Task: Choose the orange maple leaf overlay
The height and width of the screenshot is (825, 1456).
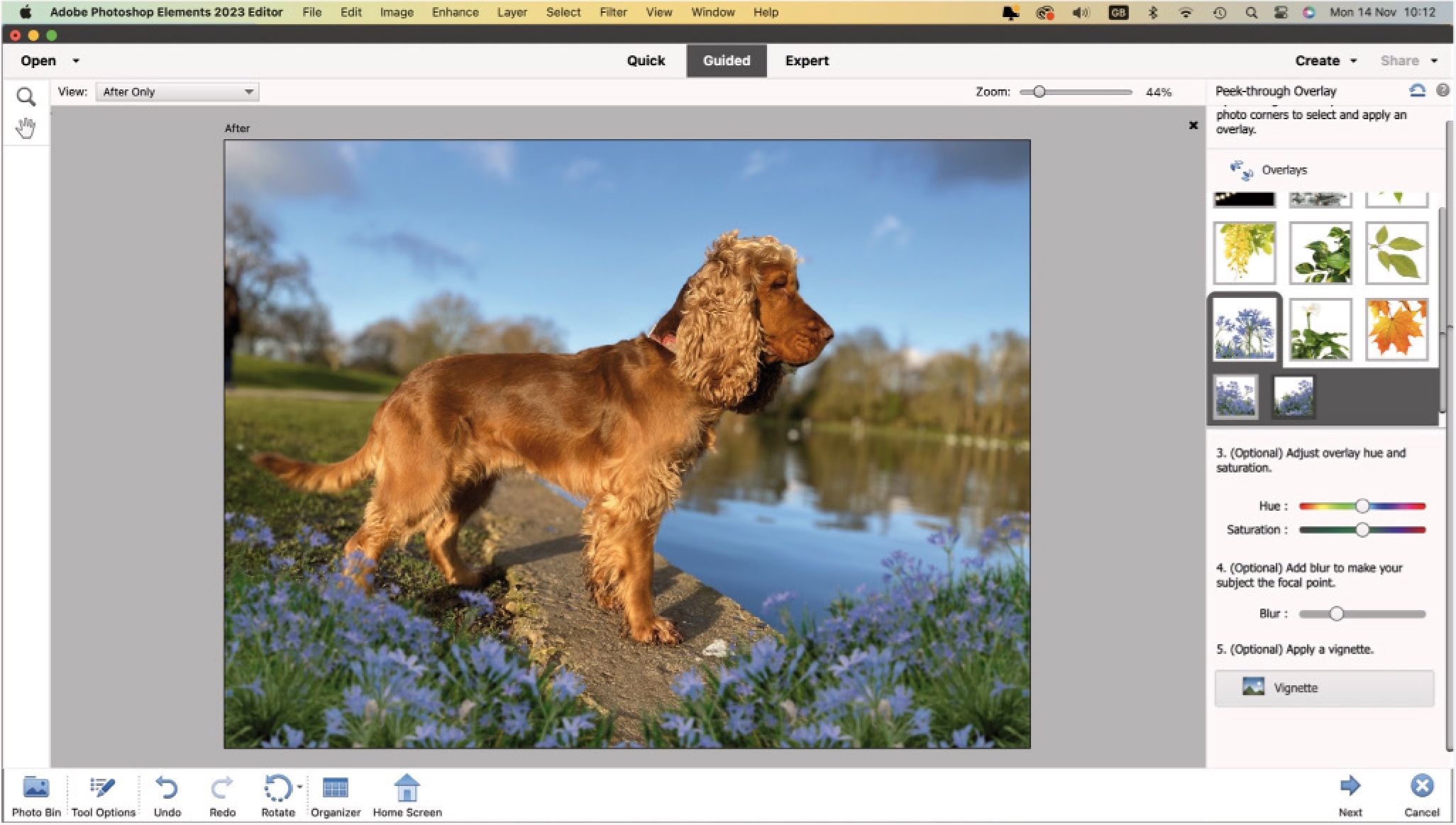Action: click(x=1396, y=329)
